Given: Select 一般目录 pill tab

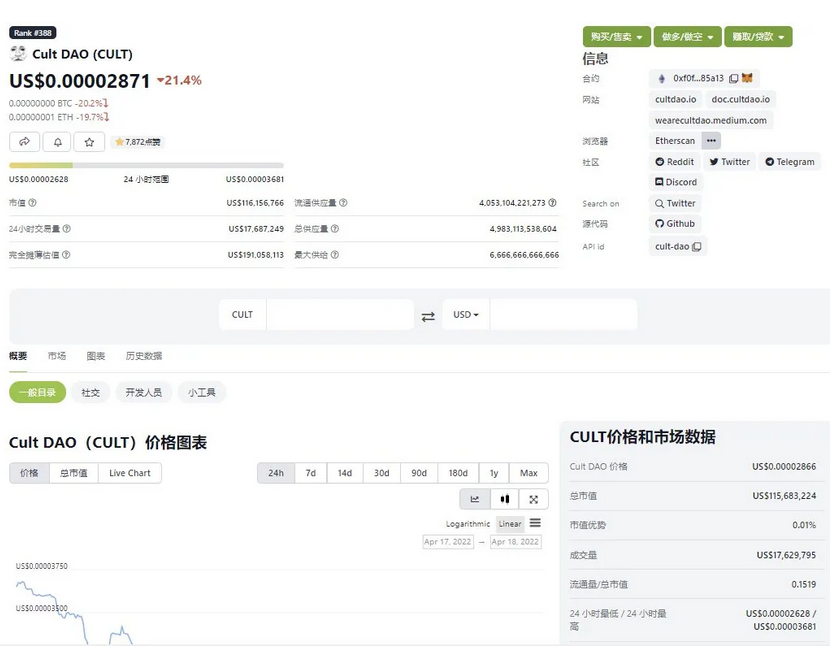Looking at the screenshot, I should [x=37, y=392].
